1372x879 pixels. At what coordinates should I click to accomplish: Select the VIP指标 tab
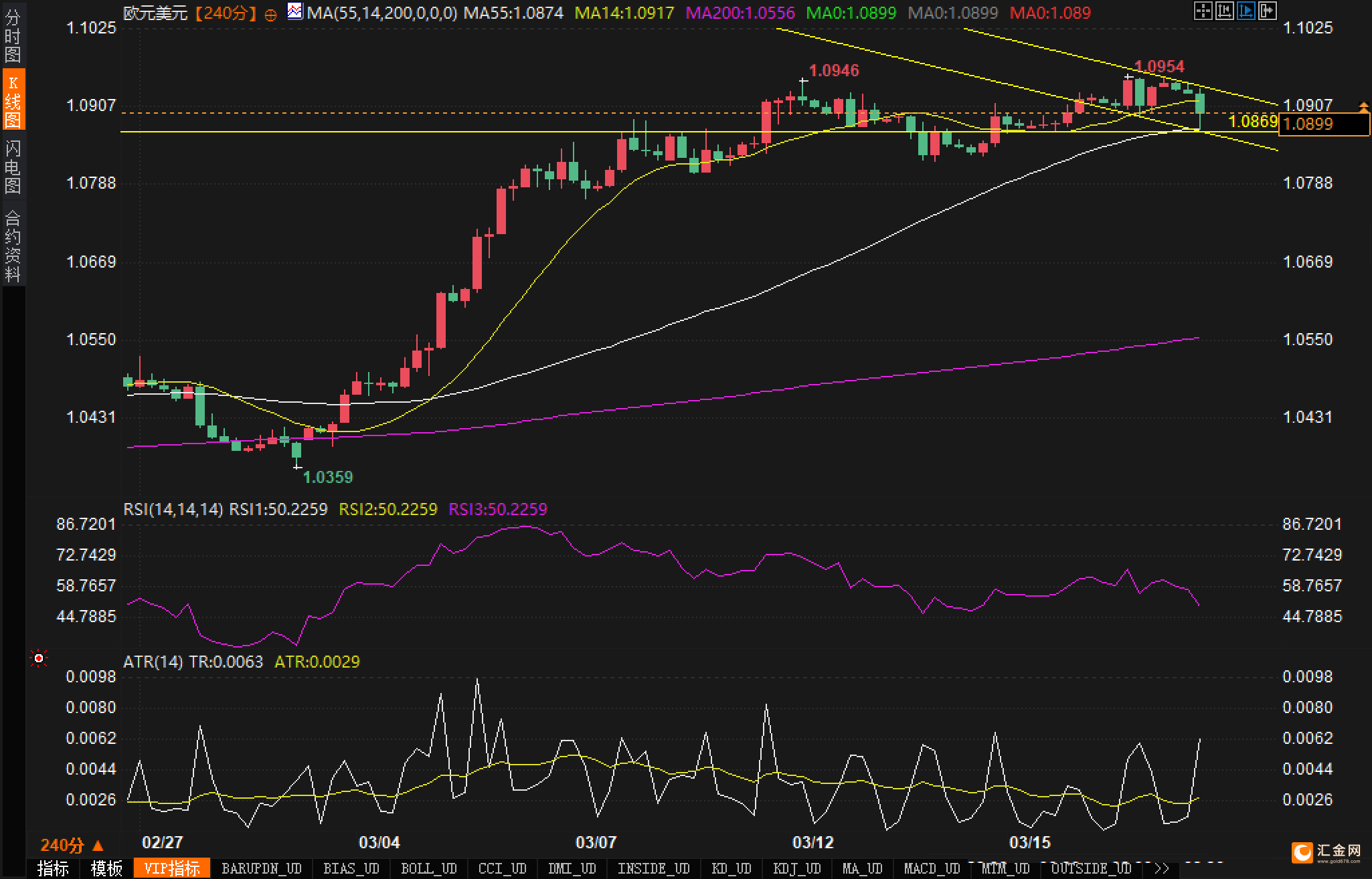pos(172,869)
